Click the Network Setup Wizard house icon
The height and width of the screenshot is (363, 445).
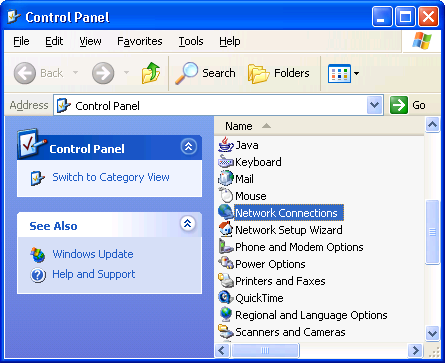pyautogui.click(x=226, y=230)
